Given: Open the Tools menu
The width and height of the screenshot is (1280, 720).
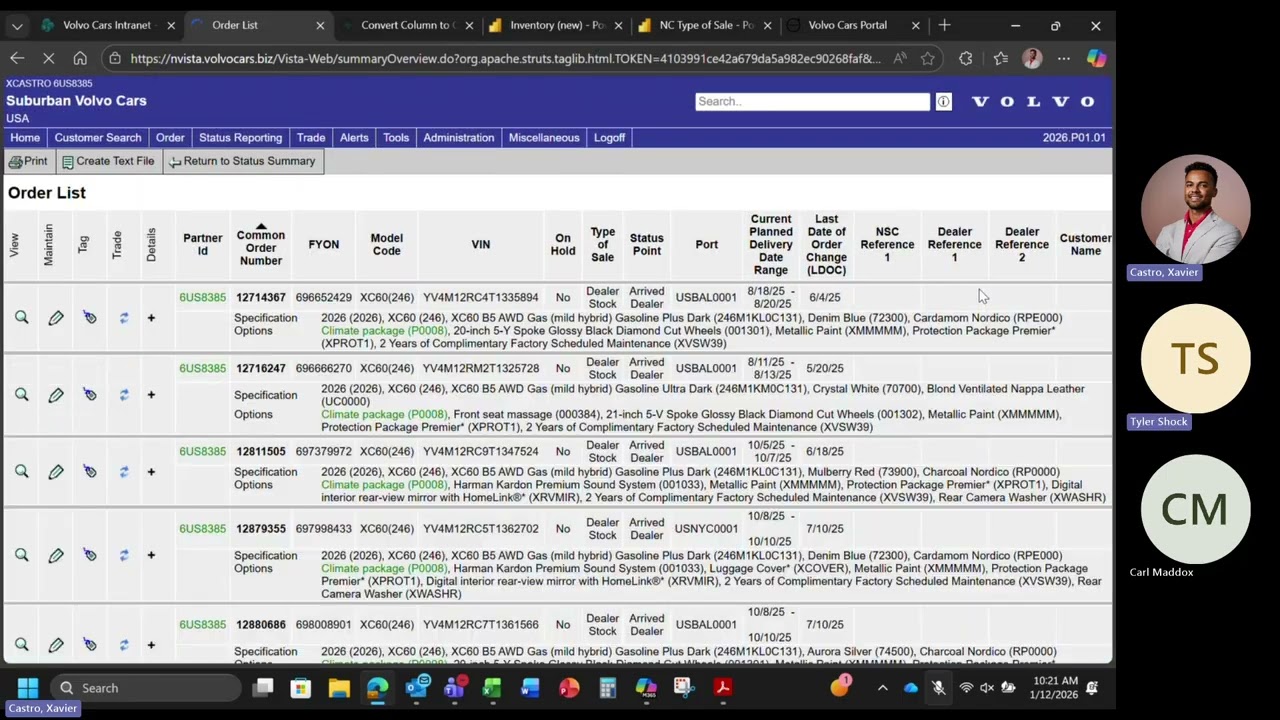Looking at the screenshot, I should tap(396, 138).
